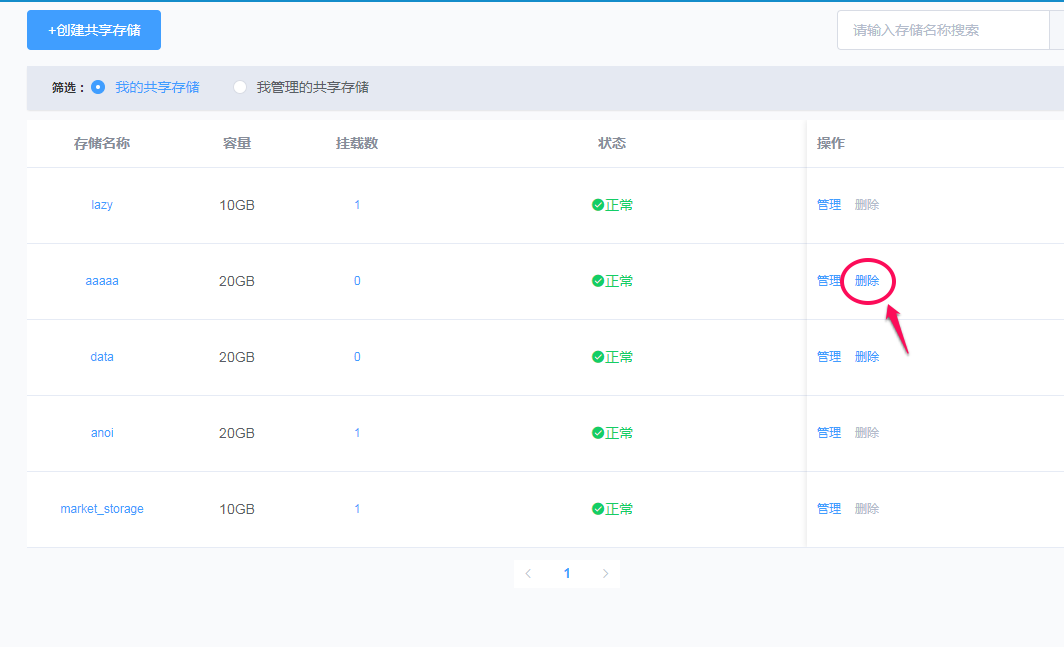Open the market_storage storage link
This screenshot has height=647, width=1064.
(x=102, y=509)
